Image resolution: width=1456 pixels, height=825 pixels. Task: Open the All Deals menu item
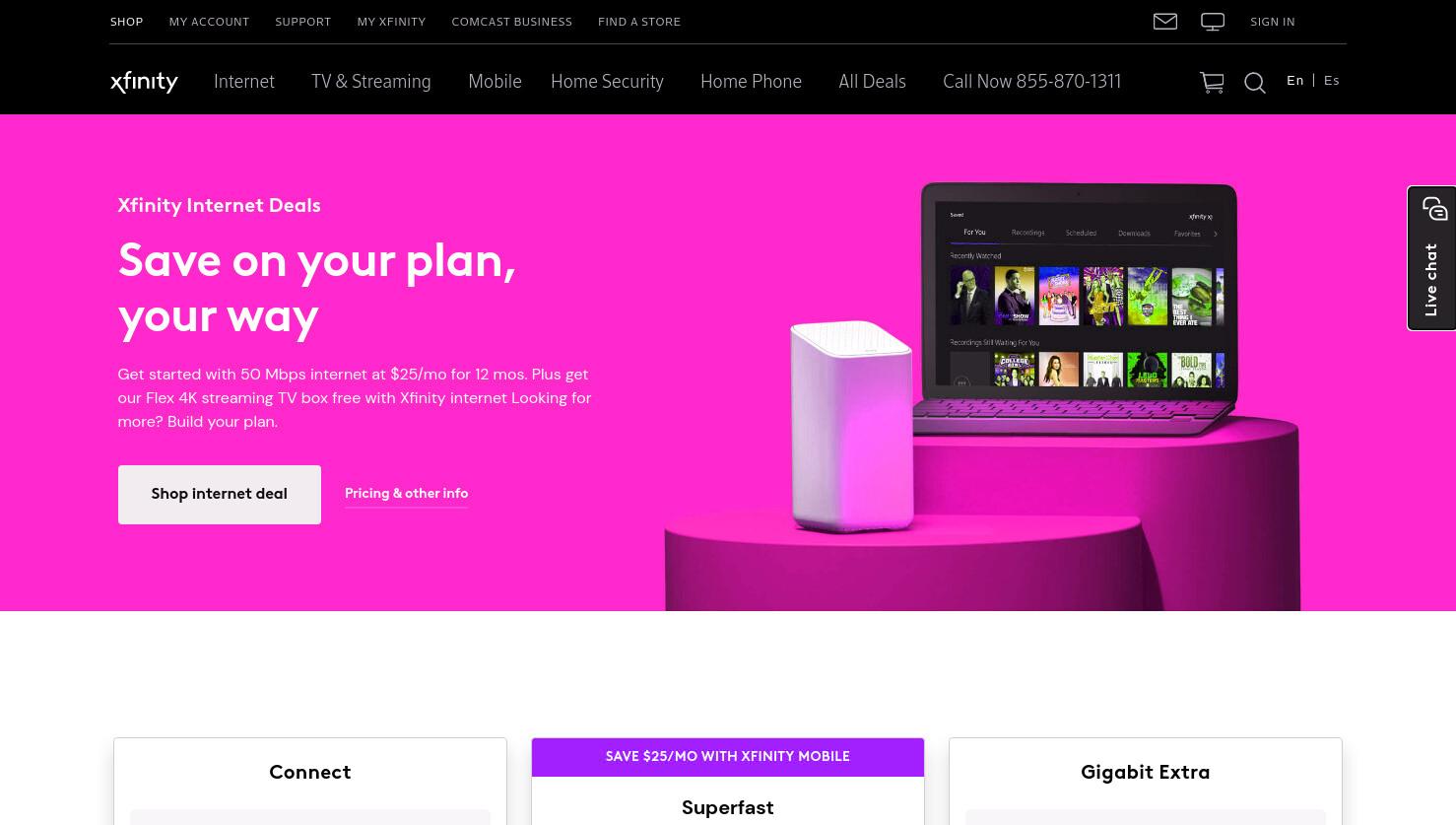(x=872, y=82)
